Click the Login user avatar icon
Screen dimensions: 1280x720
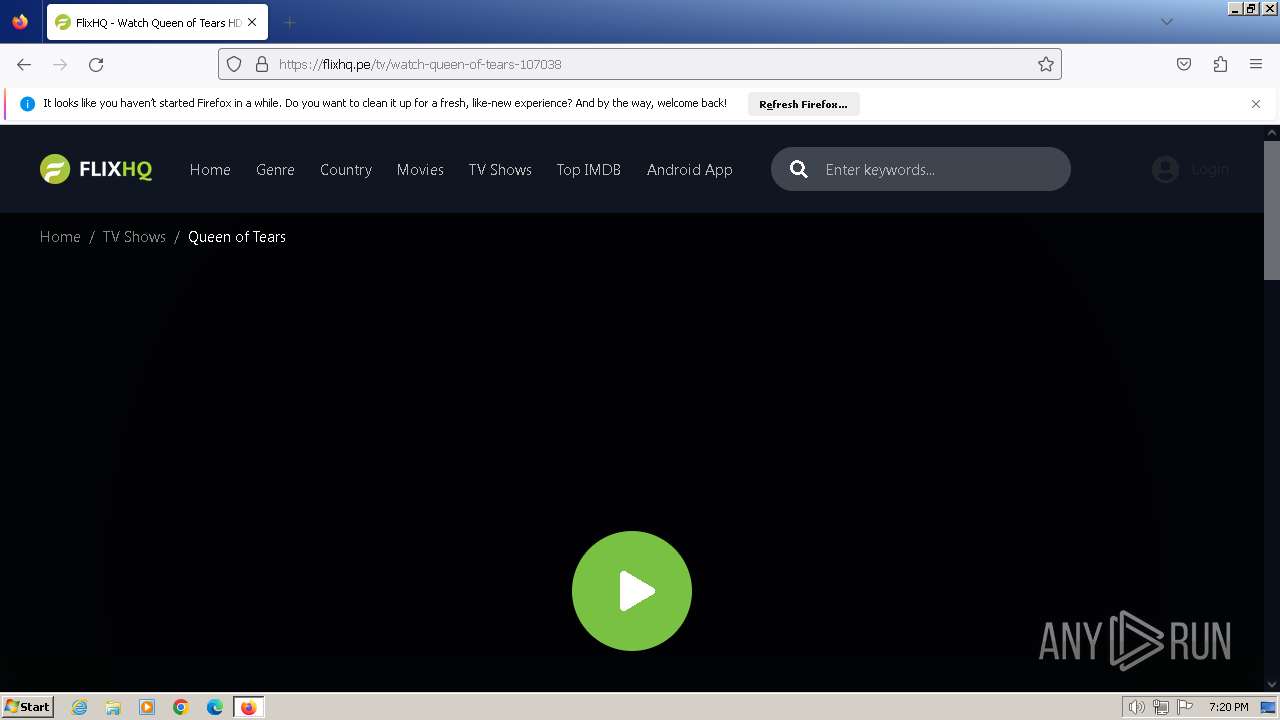[x=1165, y=169]
